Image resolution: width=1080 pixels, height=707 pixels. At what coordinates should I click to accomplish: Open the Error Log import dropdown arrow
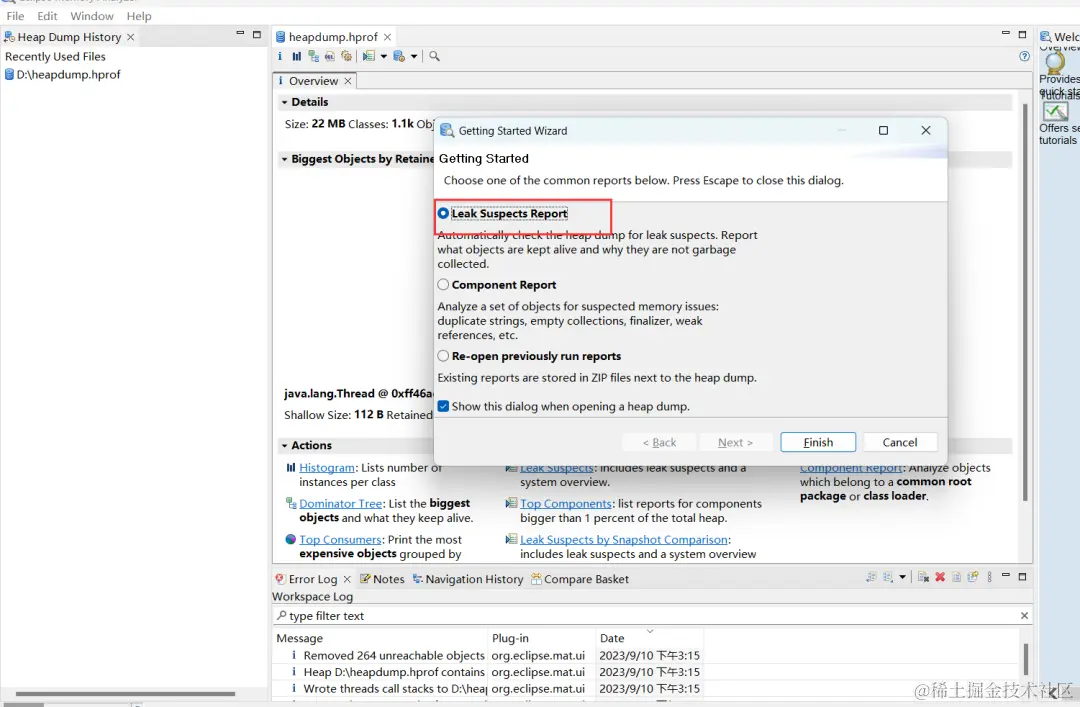coord(902,577)
